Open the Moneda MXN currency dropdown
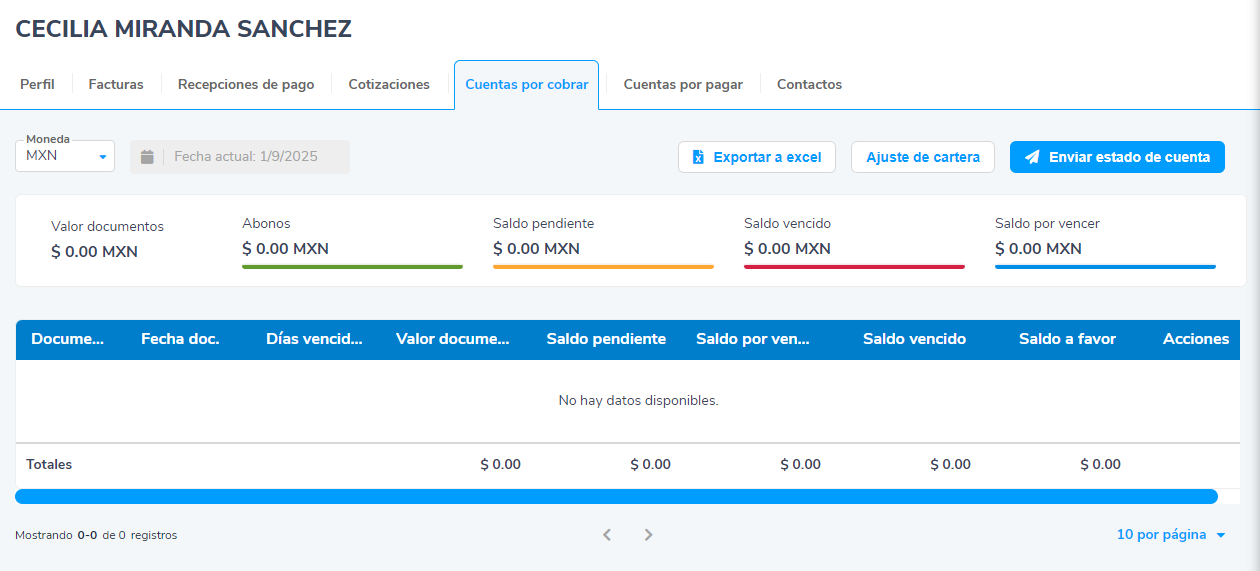This screenshot has height=571, width=1260. (65, 157)
